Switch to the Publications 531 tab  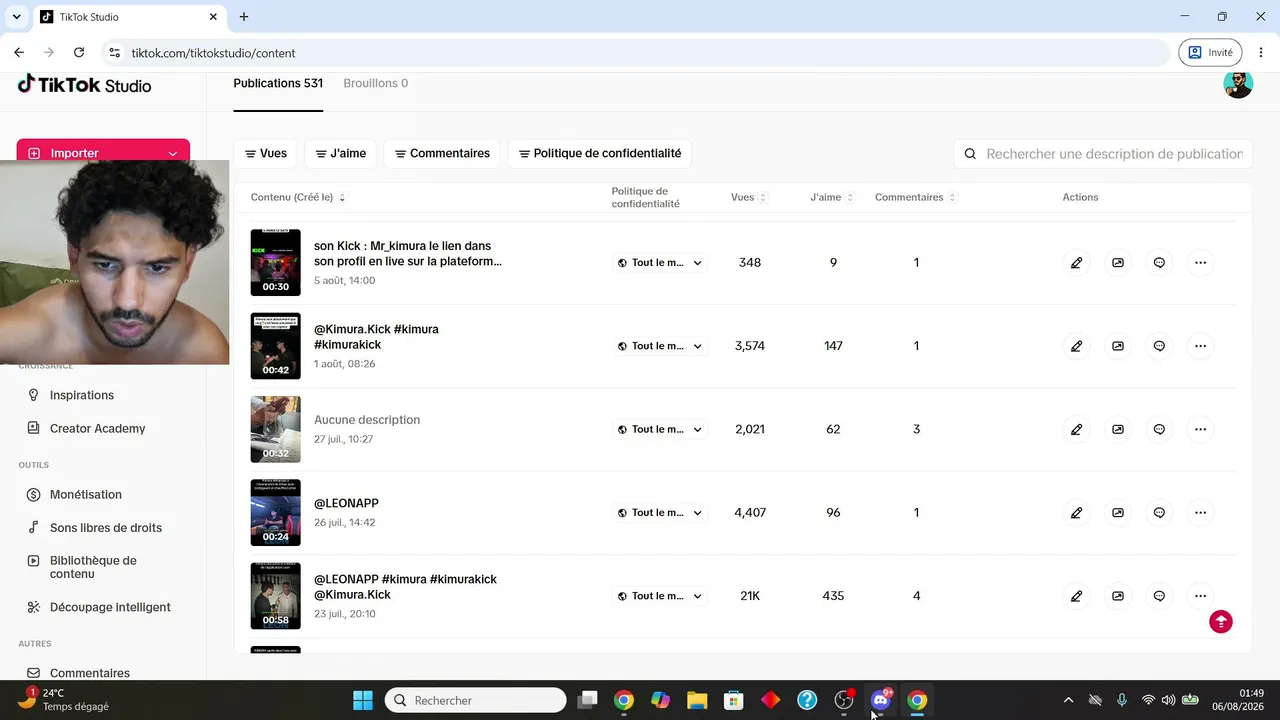tap(278, 84)
